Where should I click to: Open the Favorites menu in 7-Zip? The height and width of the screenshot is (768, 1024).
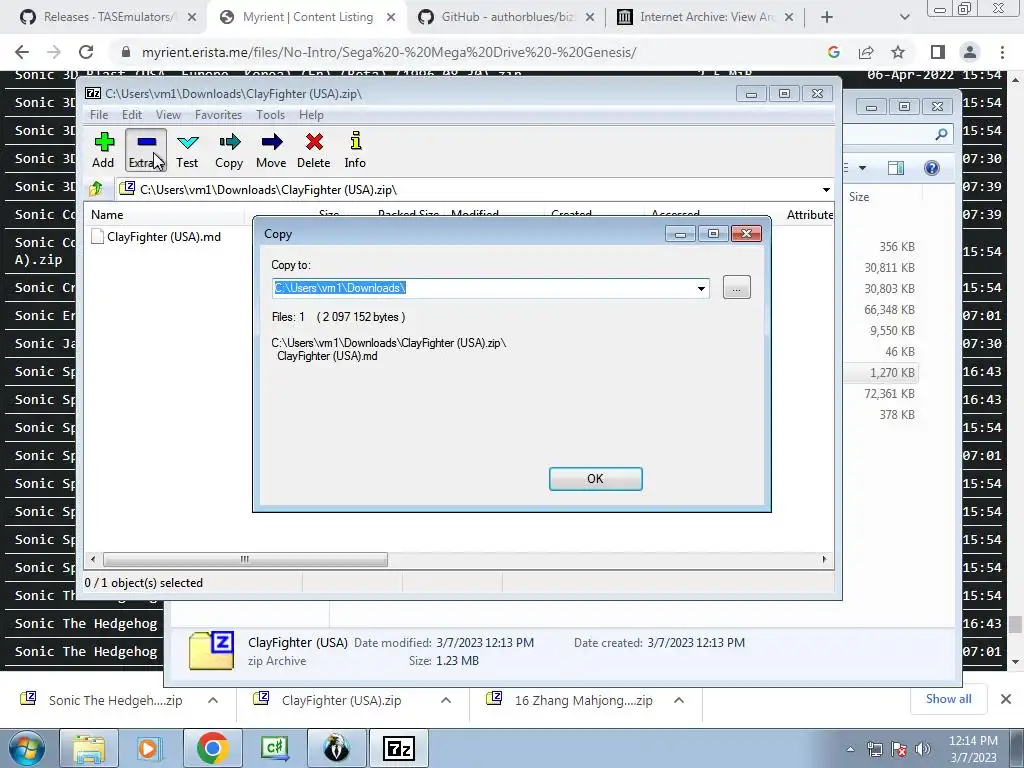pos(218,115)
